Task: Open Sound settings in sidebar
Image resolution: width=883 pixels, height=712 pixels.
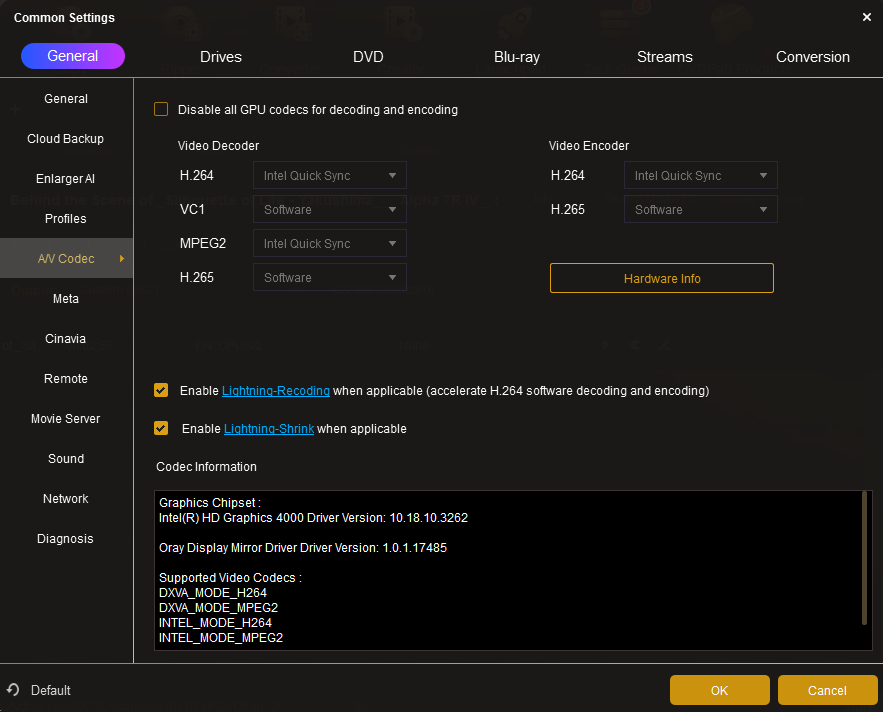Action: (x=66, y=459)
